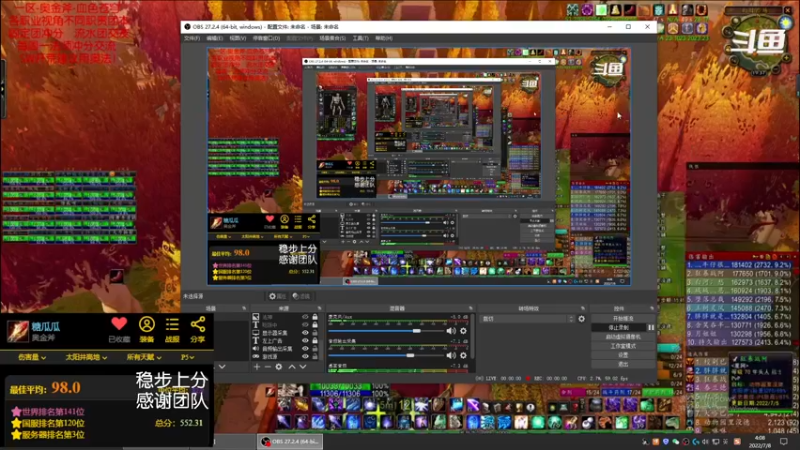Open the Windows notification center icon

[x=784, y=442]
